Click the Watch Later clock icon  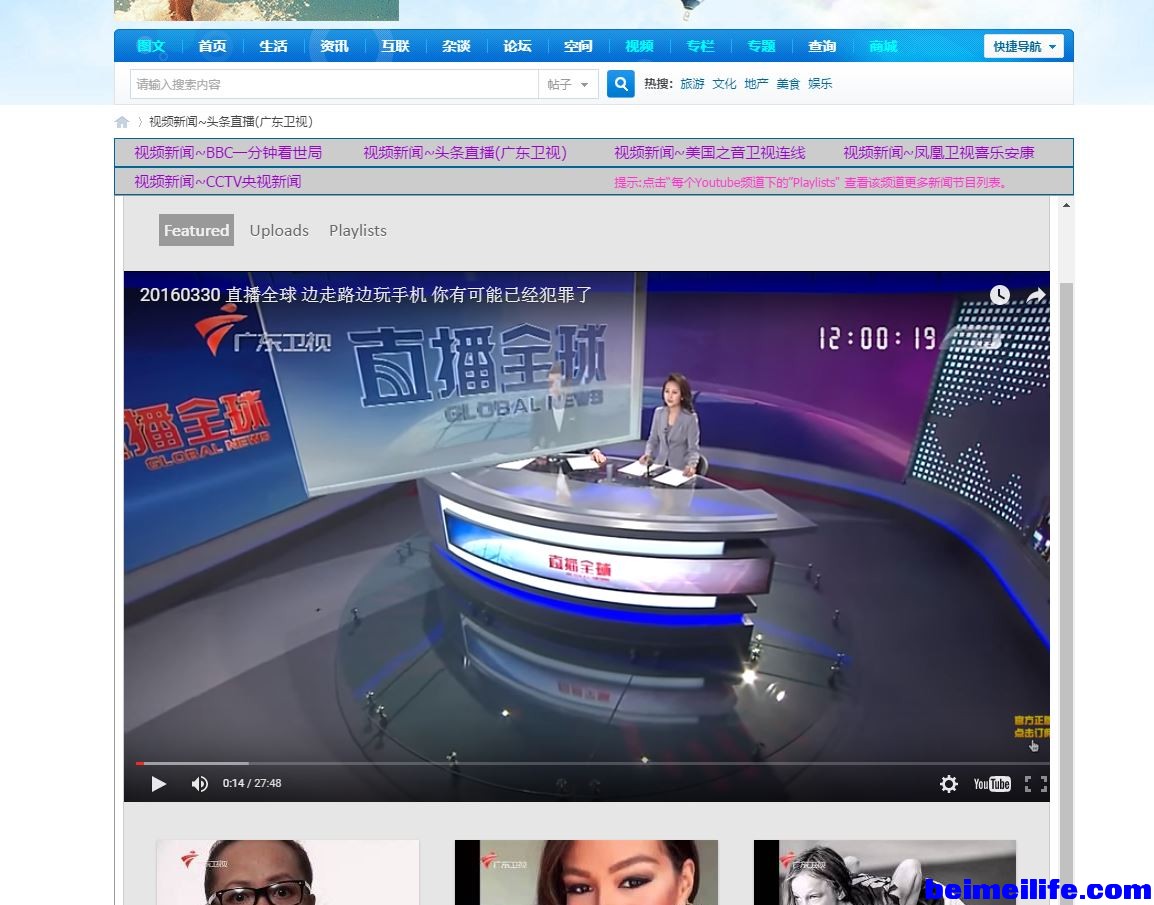1000,295
